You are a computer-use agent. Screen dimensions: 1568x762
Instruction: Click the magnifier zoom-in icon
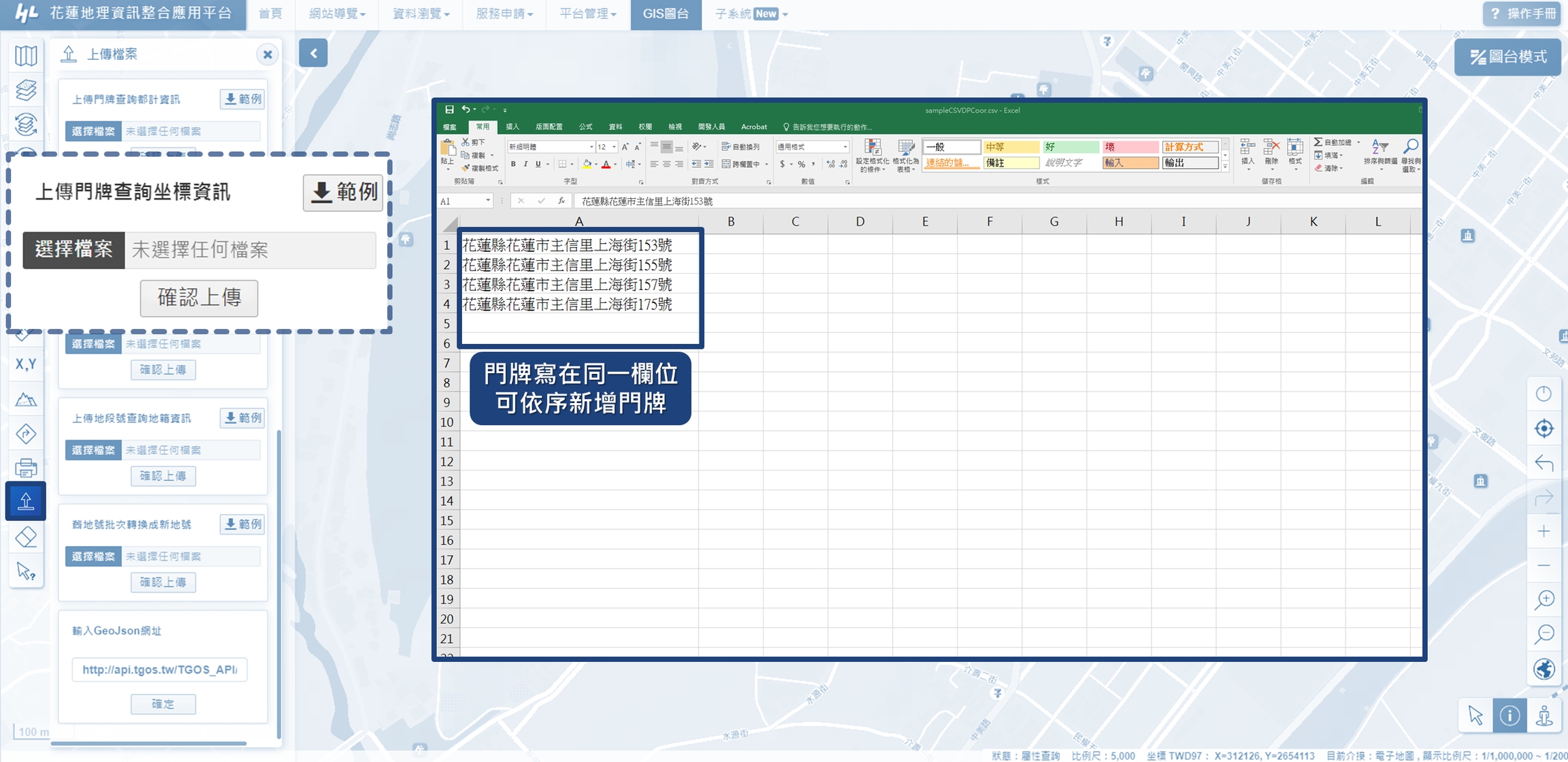pos(1543,599)
